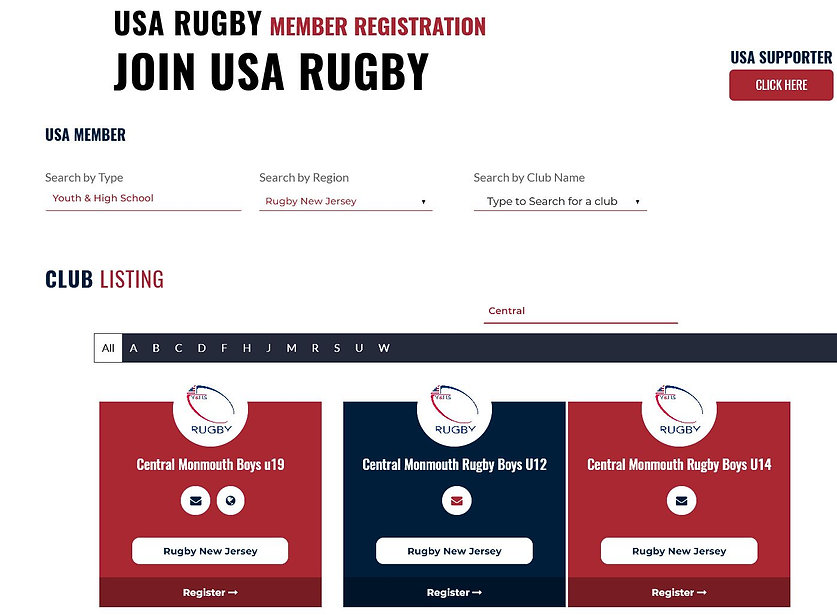
Task: Select letter M in the alphabet filter
Action: (x=291, y=348)
